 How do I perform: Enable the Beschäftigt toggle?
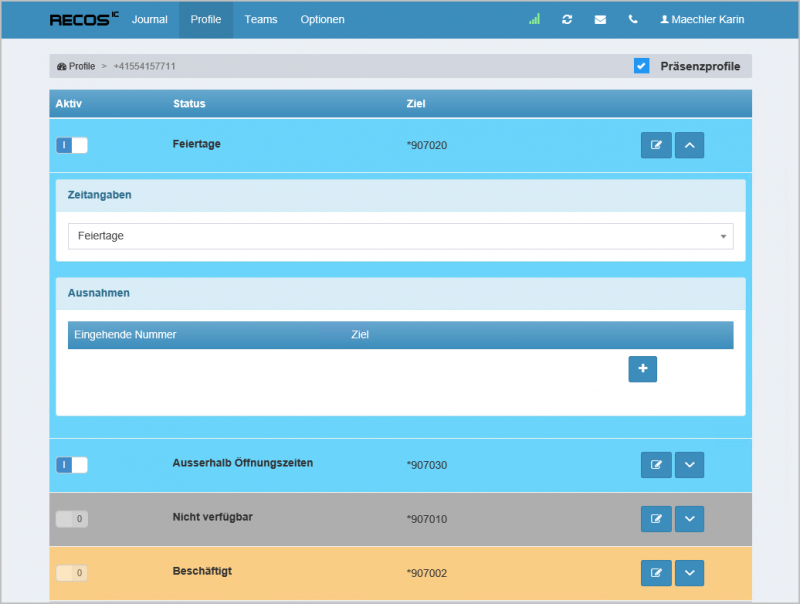72,573
